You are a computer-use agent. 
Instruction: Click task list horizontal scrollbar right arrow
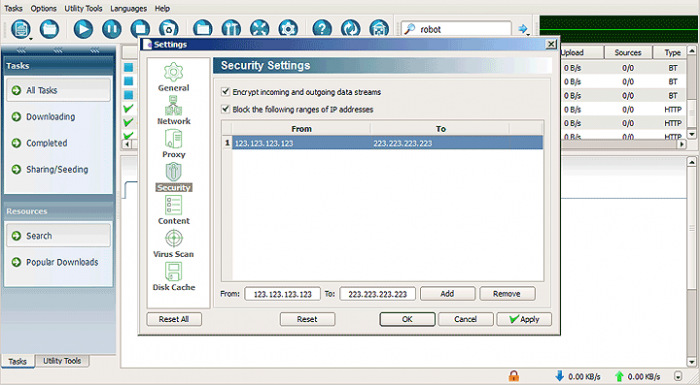(682, 144)
